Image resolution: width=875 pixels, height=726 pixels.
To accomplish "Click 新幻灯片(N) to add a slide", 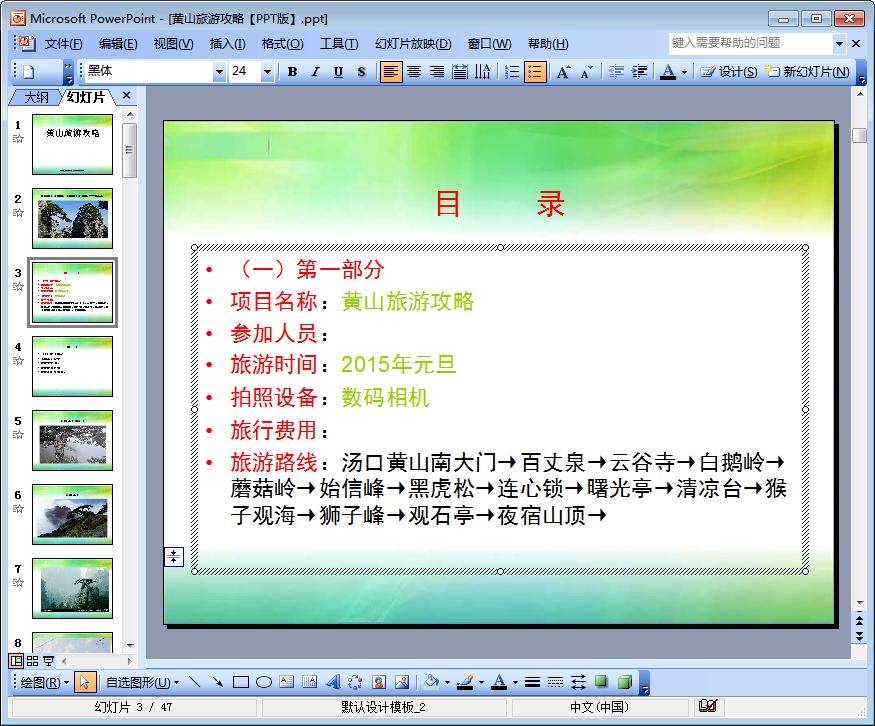I will (807, 72).
